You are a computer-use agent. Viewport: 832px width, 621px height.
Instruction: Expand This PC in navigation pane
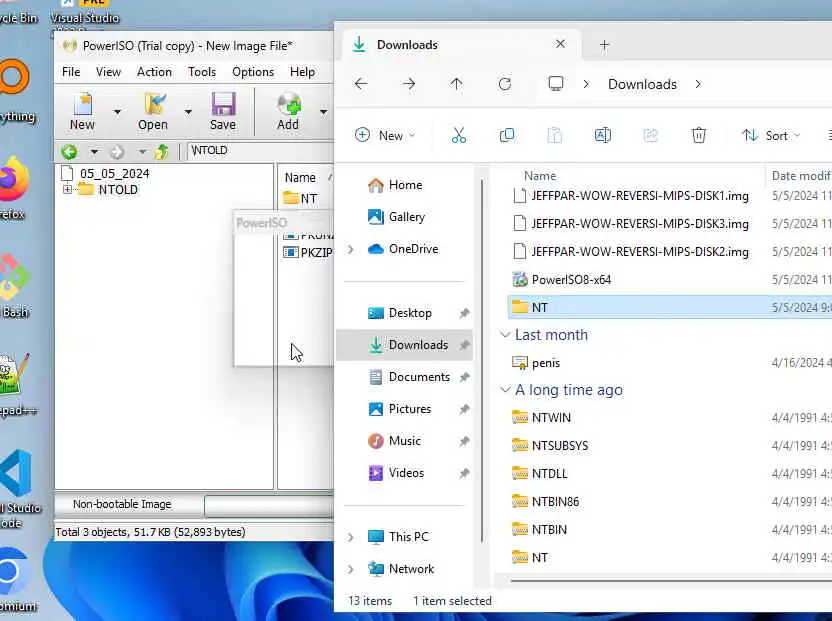click(350, 537)
